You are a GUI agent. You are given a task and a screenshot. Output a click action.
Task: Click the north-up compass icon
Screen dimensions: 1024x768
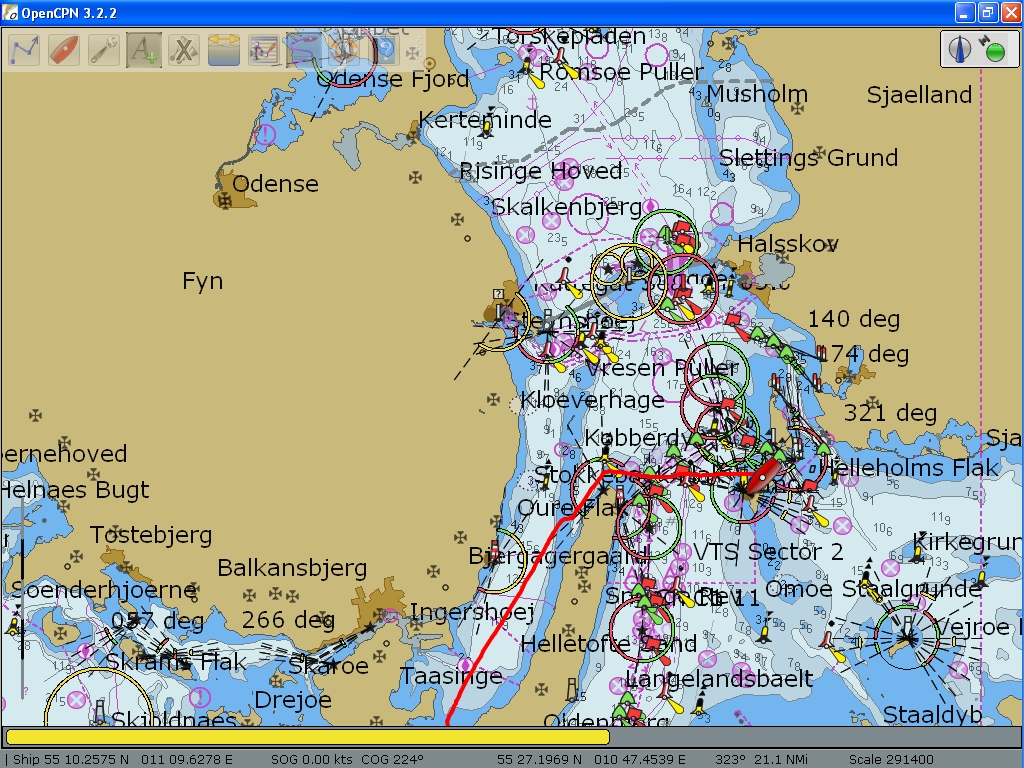pos(959,50)
